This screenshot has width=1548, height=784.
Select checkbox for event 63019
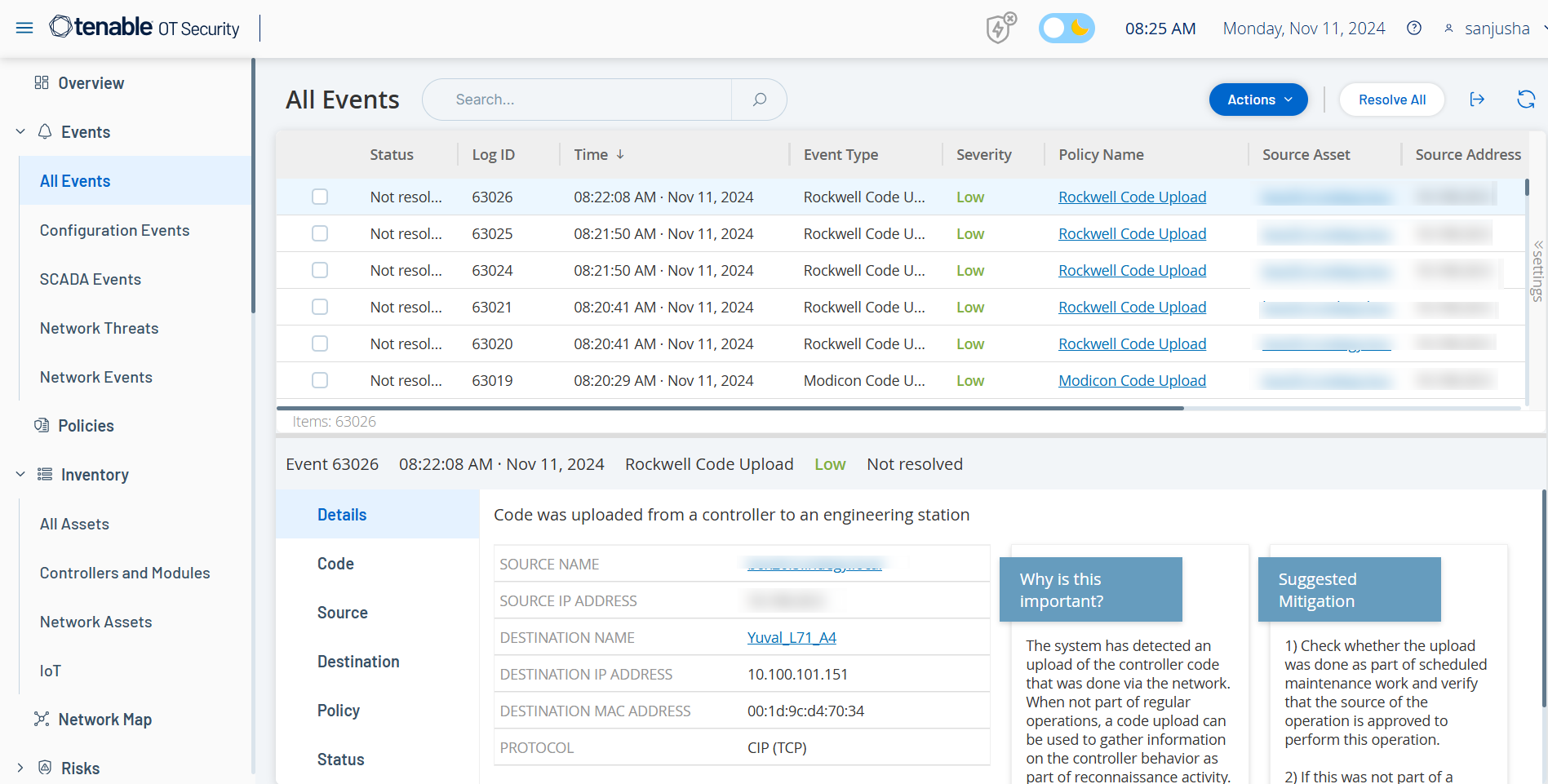tap(320, 380)
